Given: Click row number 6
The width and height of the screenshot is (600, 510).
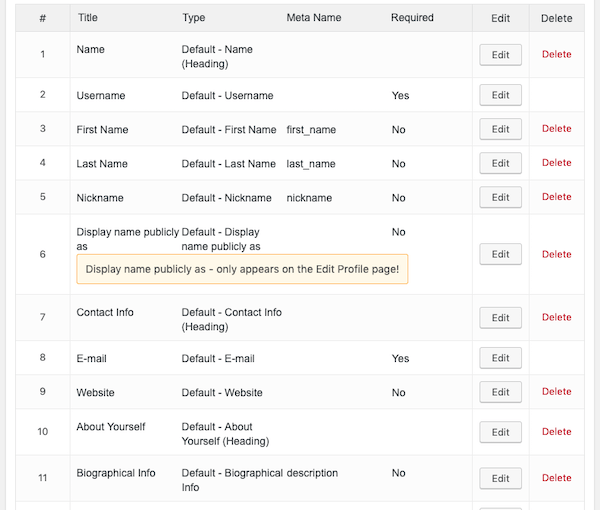Looking at the screenshot, I should pos(42,254).
